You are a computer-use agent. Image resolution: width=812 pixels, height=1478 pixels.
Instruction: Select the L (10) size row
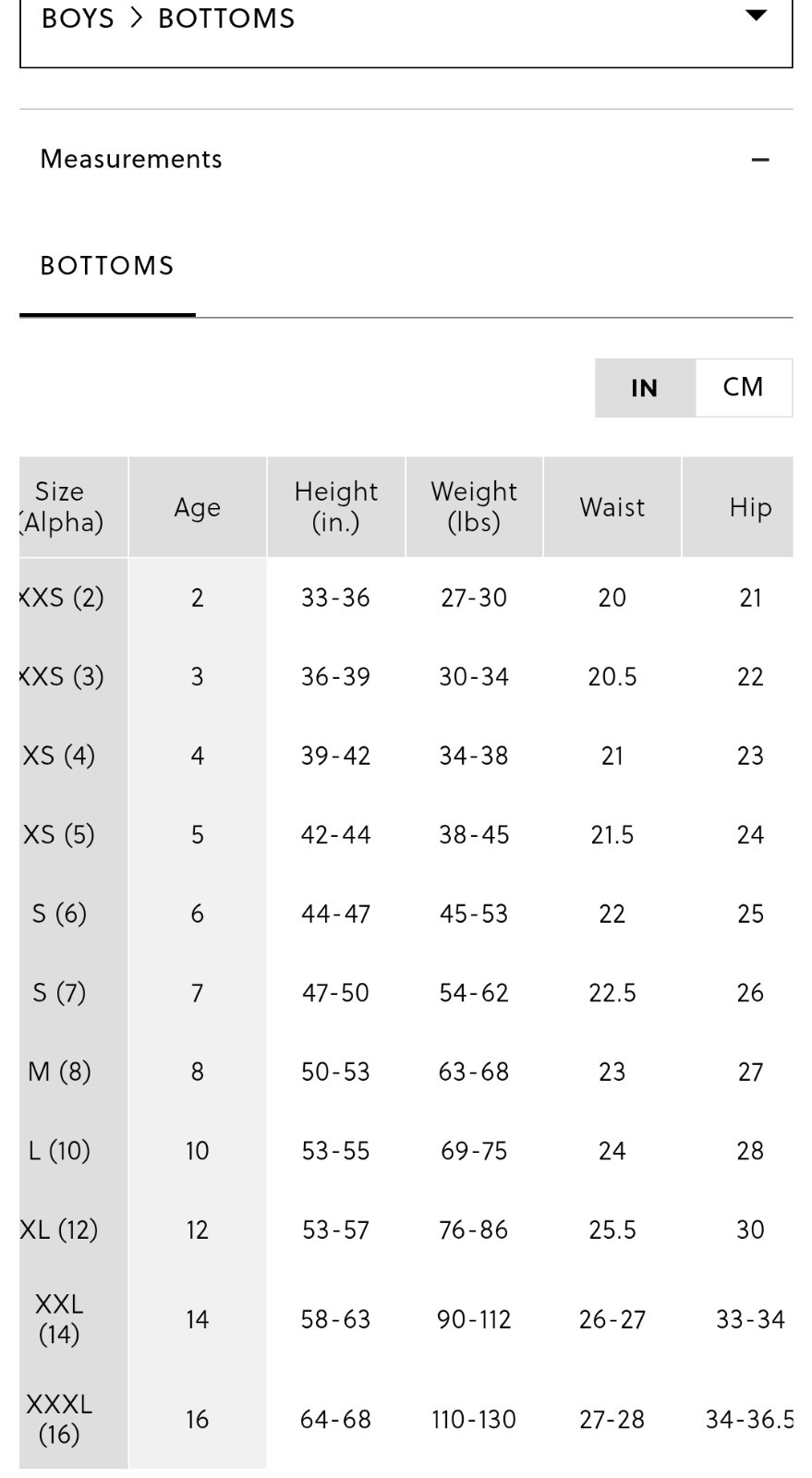pyautogui.click(x=406, y=1151)
